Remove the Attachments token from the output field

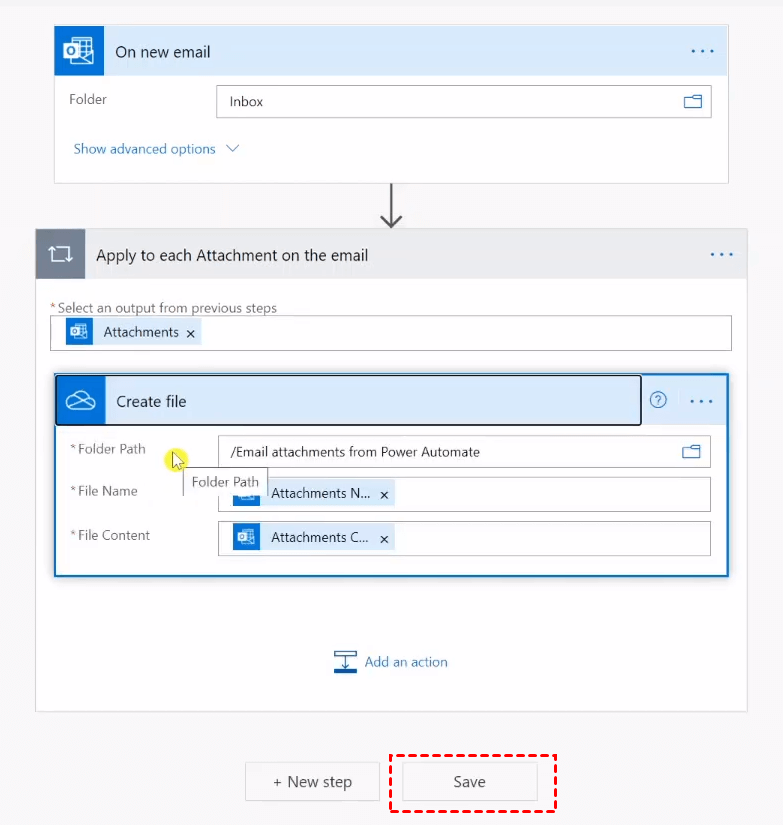[x=190, y=333]
